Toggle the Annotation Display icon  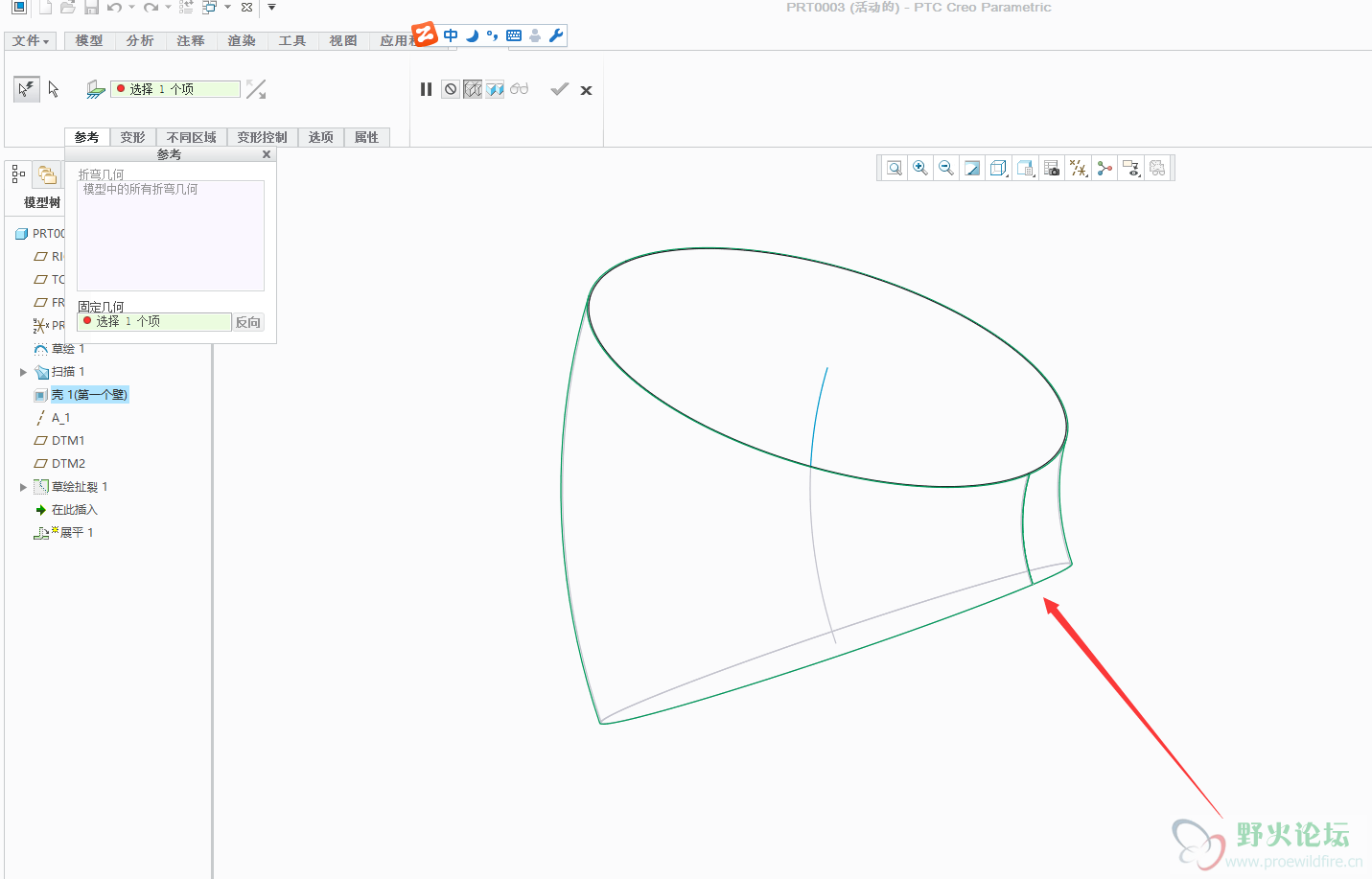tap(1105, 168)
